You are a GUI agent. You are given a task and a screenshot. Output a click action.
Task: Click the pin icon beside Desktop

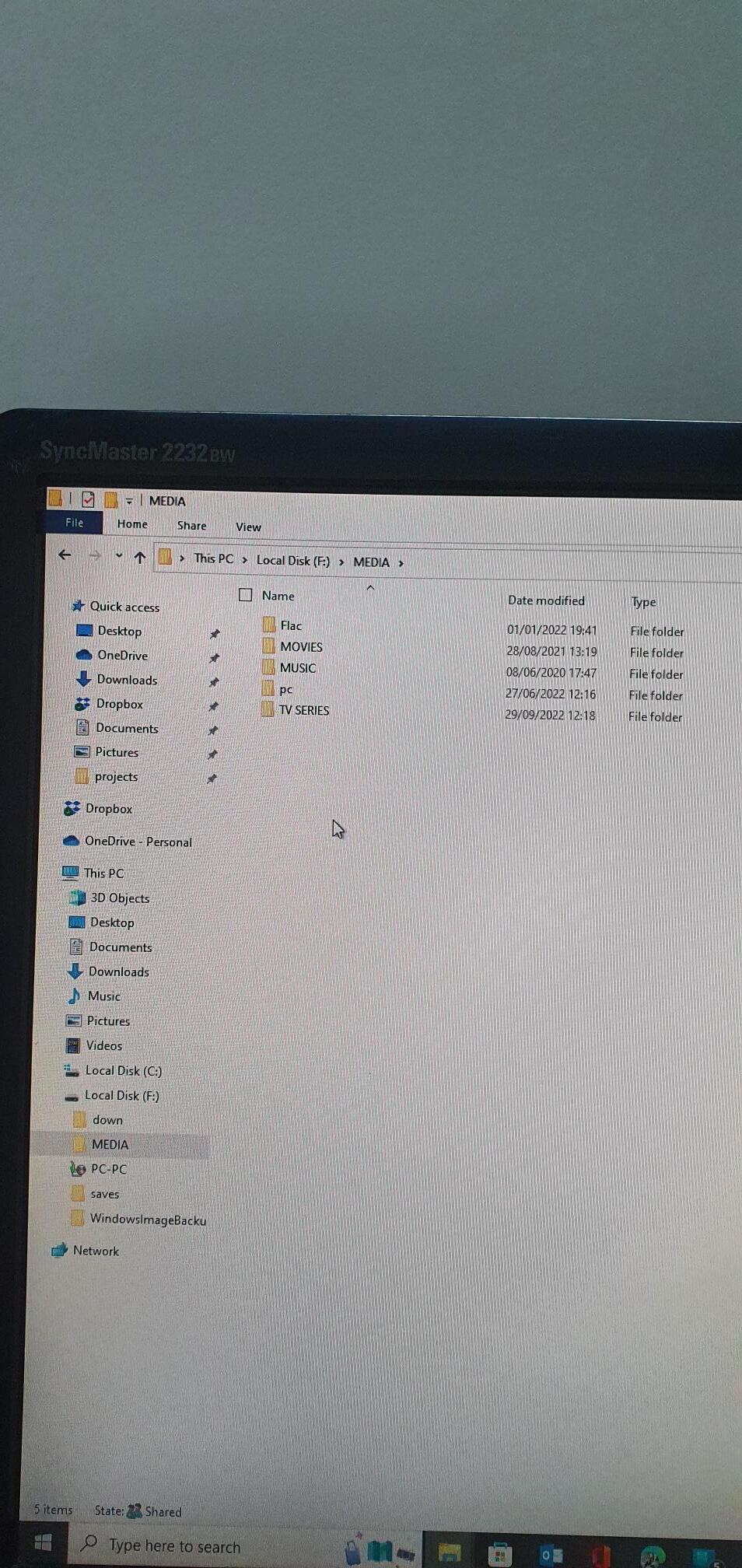(215, 633)
